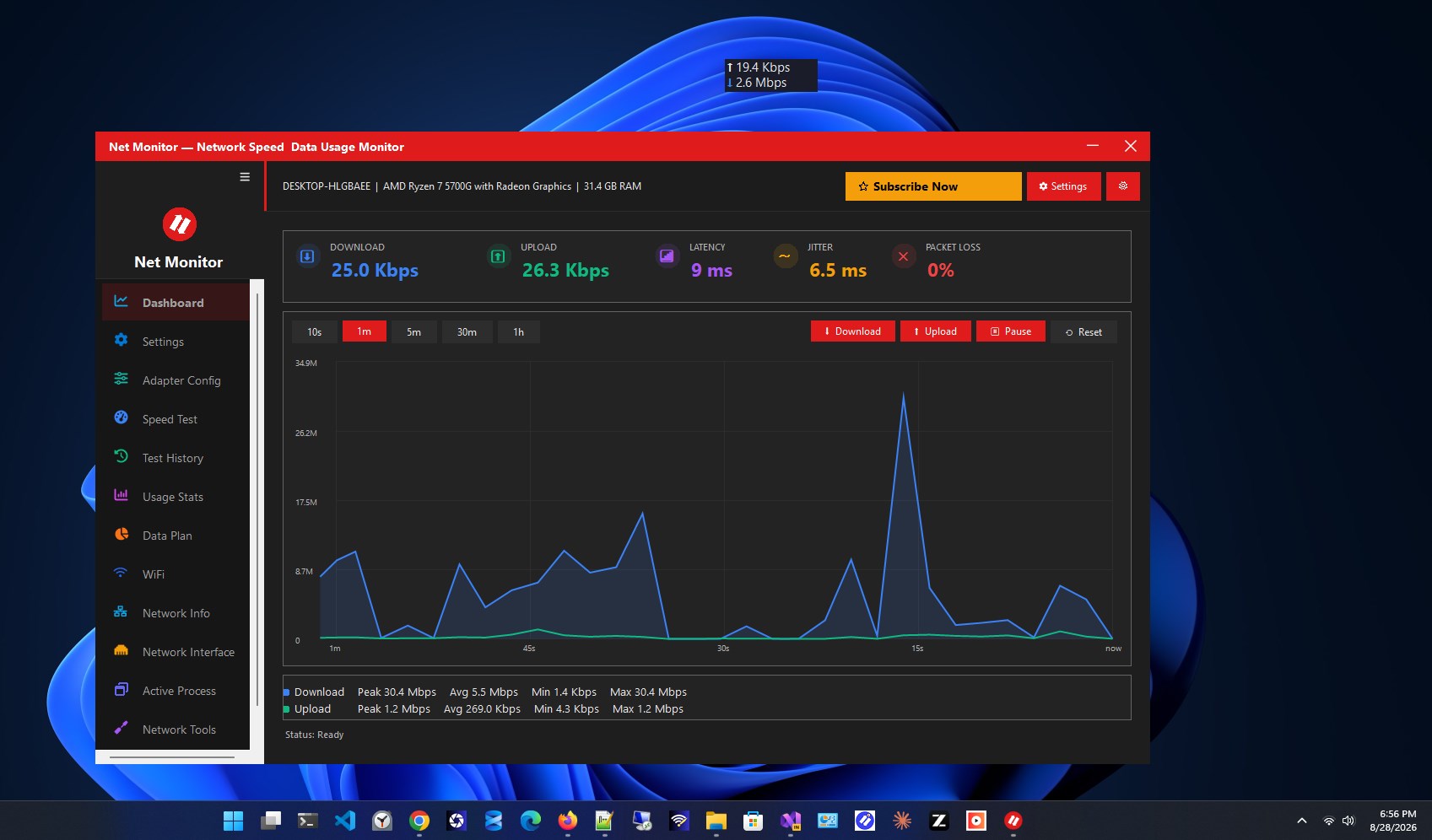The height and width of the screenshot is (840, 1432).
Task: Collapse the sidebar with the hamburger icon
Action: [x=245, y=177]
